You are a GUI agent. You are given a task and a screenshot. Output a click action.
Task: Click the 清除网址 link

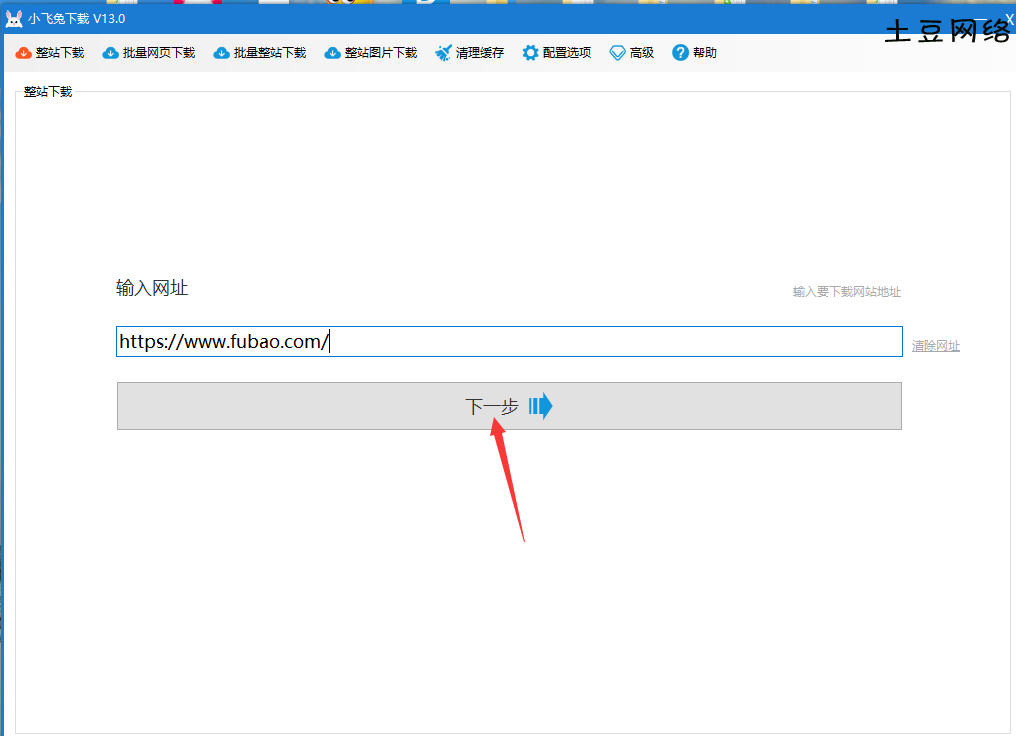[935, 346]
